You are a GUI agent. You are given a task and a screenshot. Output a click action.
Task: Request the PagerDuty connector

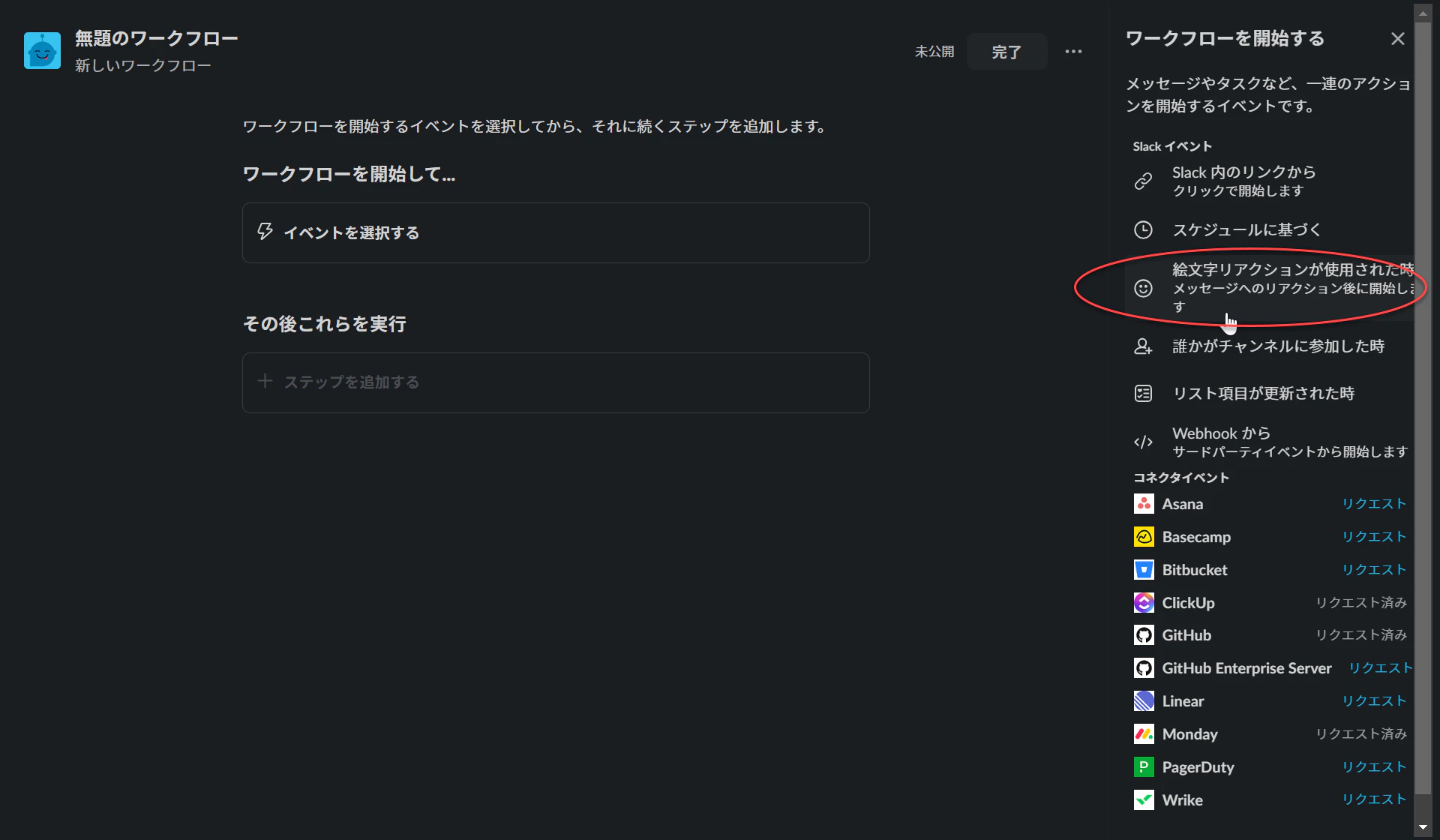1374,767
